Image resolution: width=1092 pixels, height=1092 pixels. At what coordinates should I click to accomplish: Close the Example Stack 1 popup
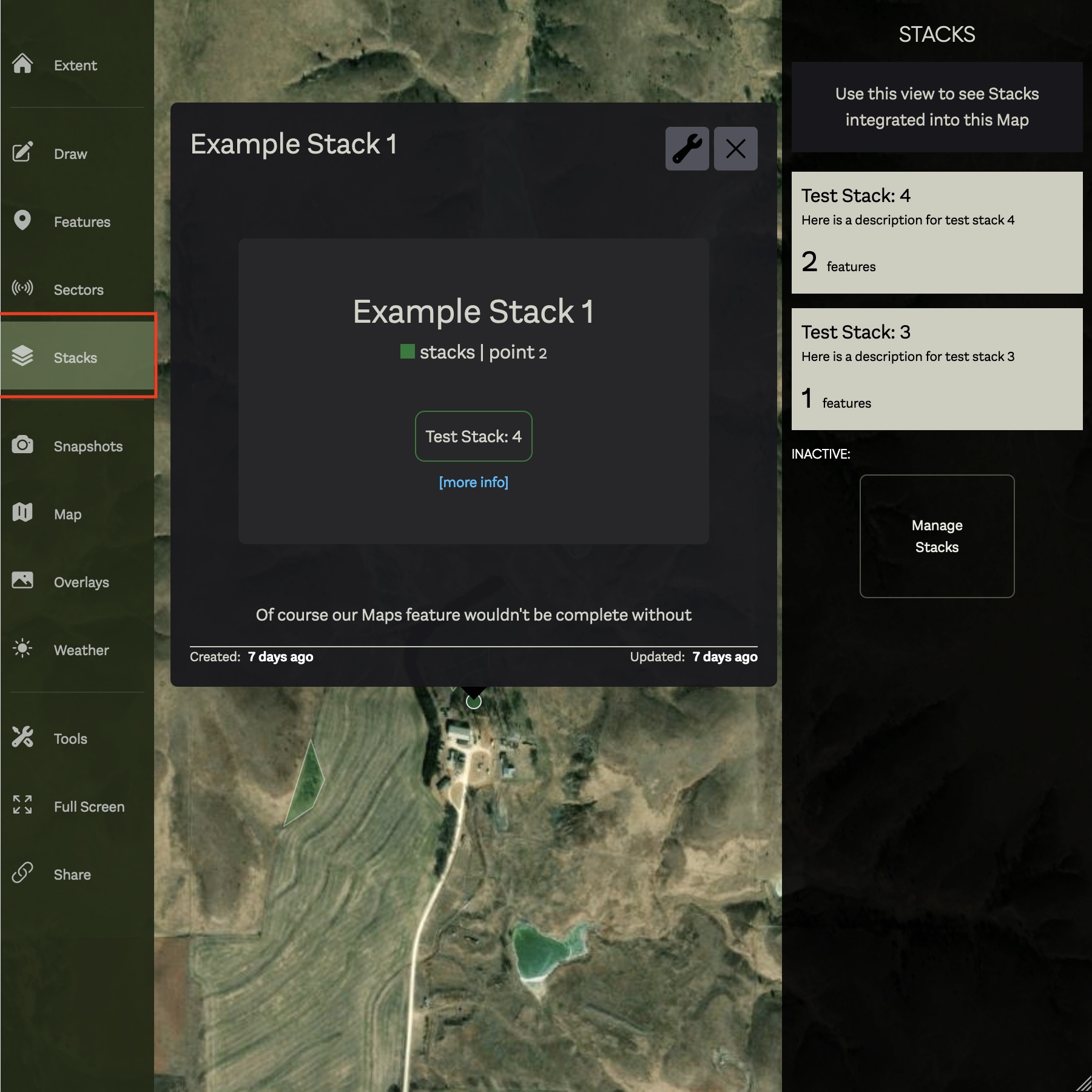pyautogui.click(x=735, y=149)
